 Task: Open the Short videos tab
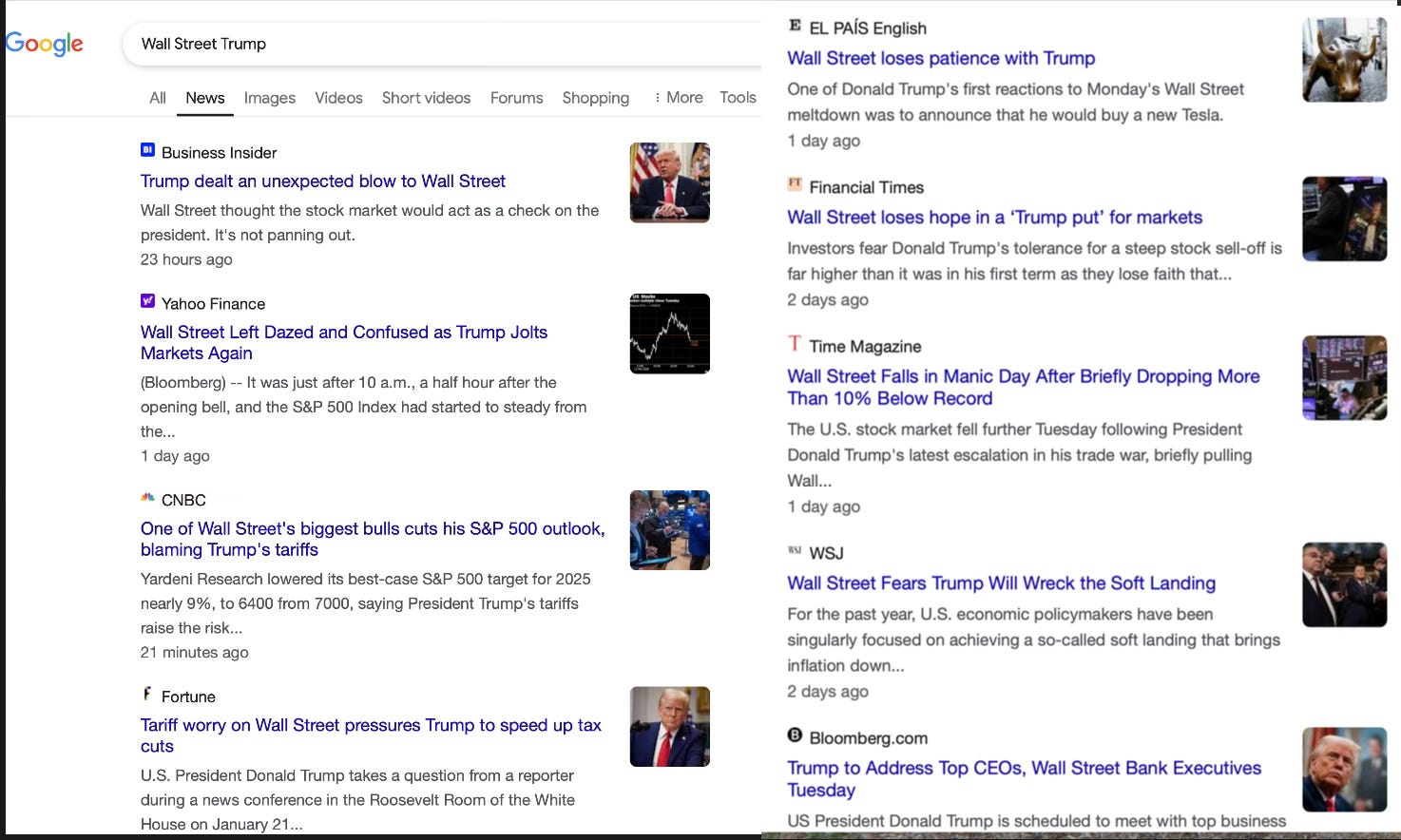[426, 97]
